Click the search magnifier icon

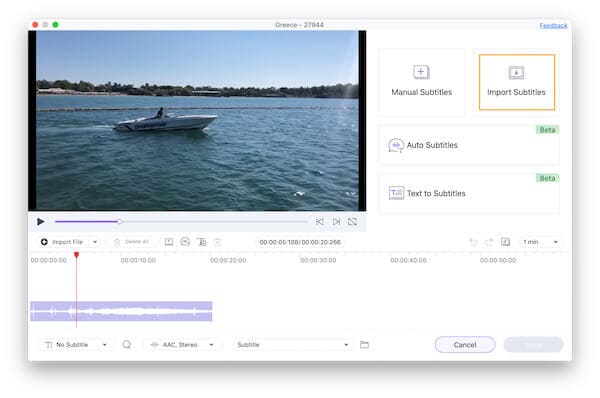coord(127,345)
